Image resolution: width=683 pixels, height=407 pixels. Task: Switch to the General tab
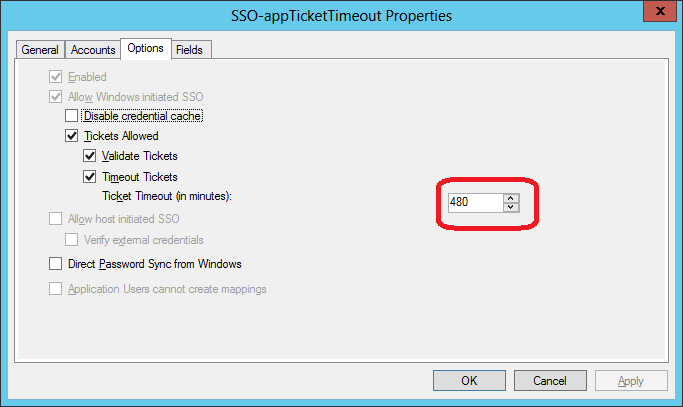[x=40, y=50]
